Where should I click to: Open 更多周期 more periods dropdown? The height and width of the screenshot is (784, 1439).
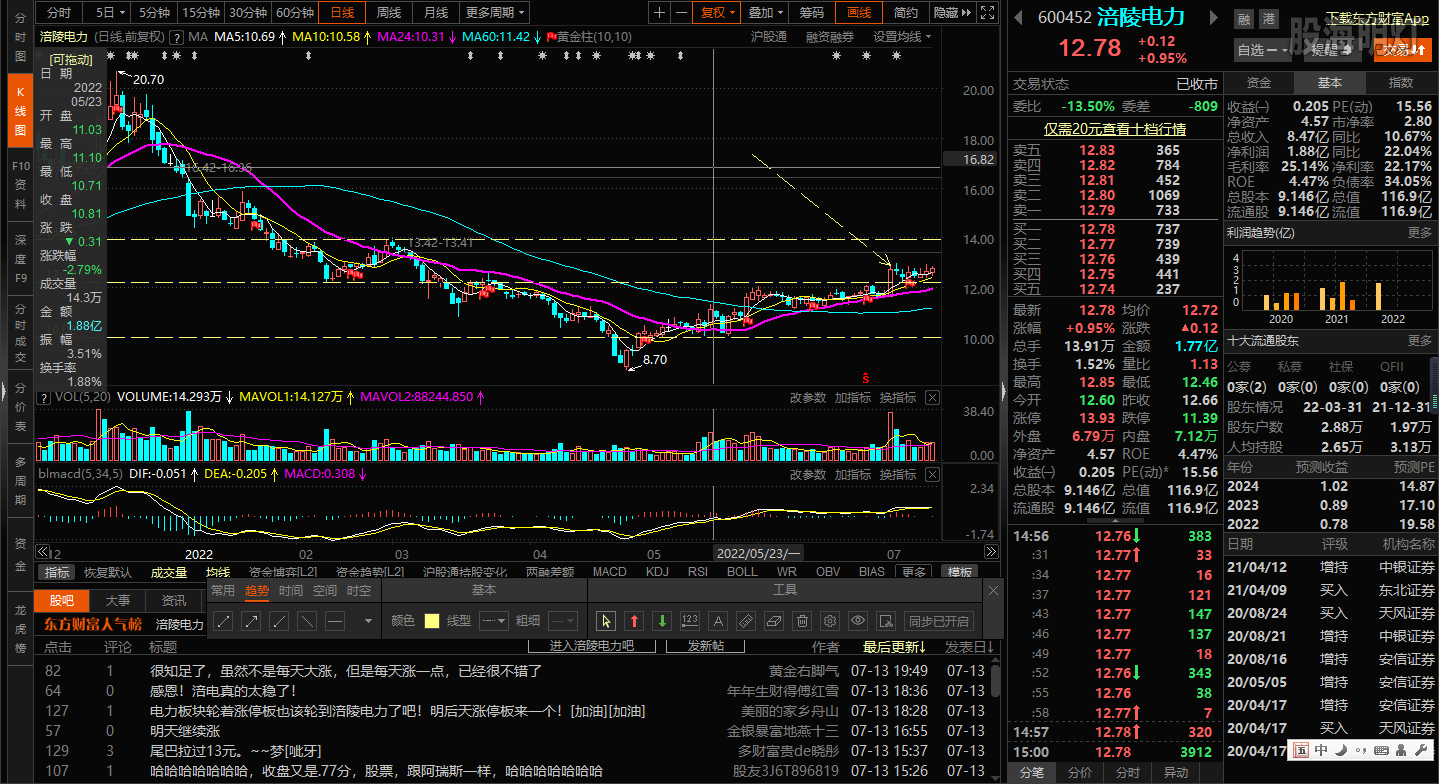point(496,13)
